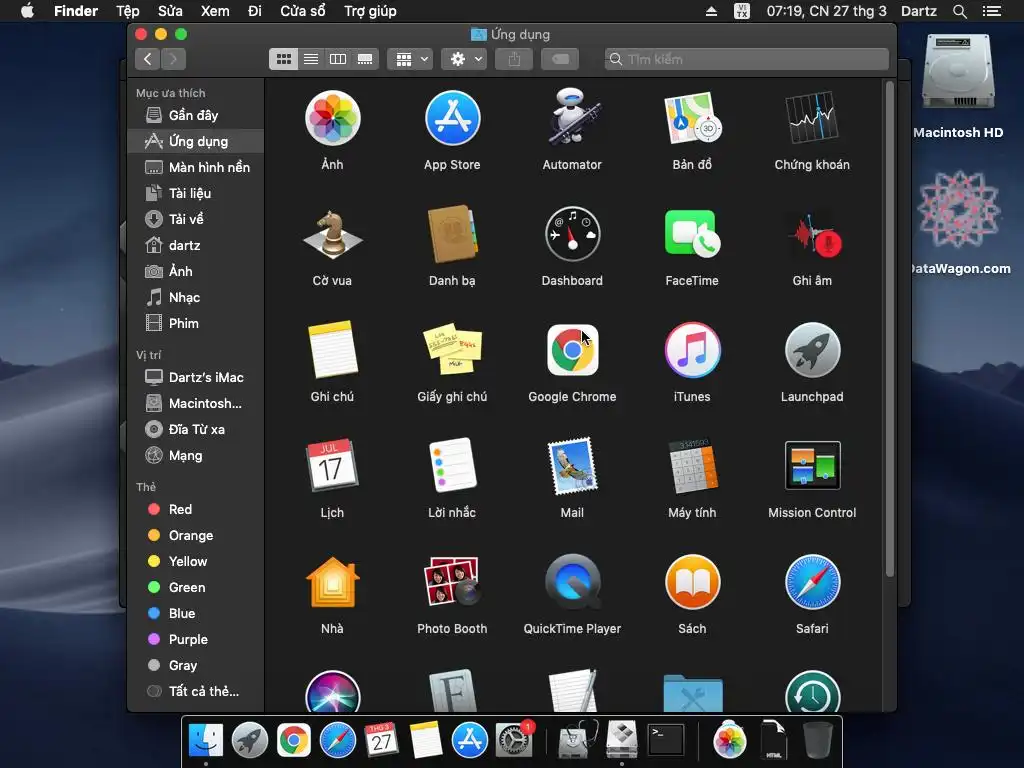Open the iTunes app icon

tap(692, 350)
